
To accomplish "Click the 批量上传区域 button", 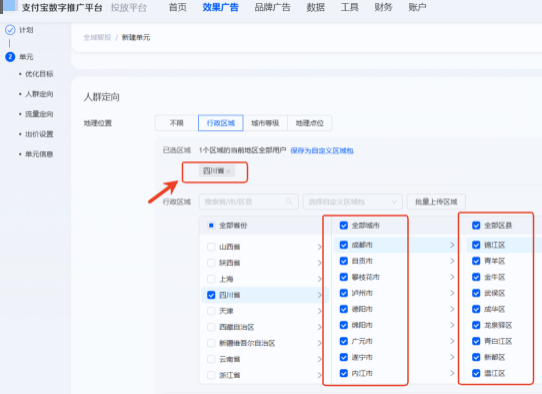I will pyautogui.click(x=436, y=201).
